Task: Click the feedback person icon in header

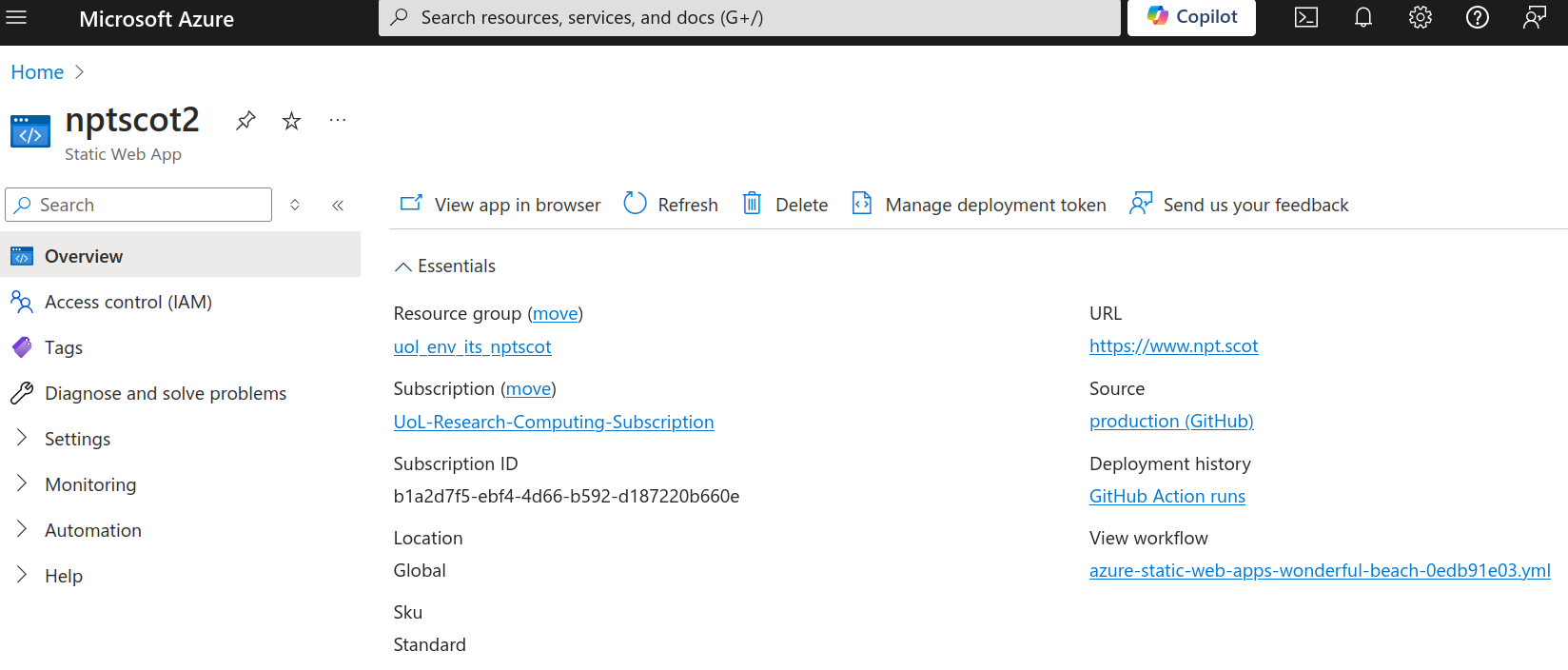Action: coord(1535,17)
